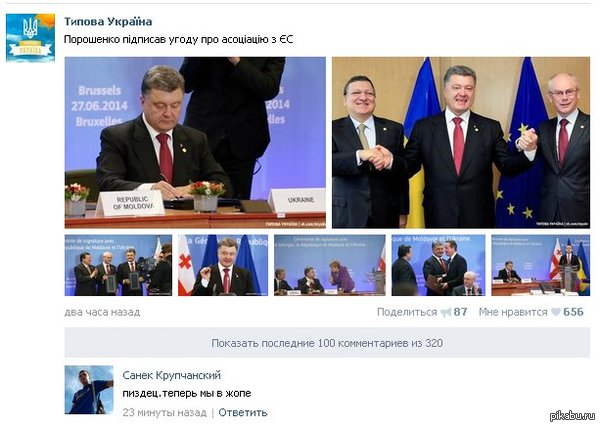Click the heart like icon next to 656
Image resolution: width=600 pixels, height=427 pixels.
[x=556, y=312]
